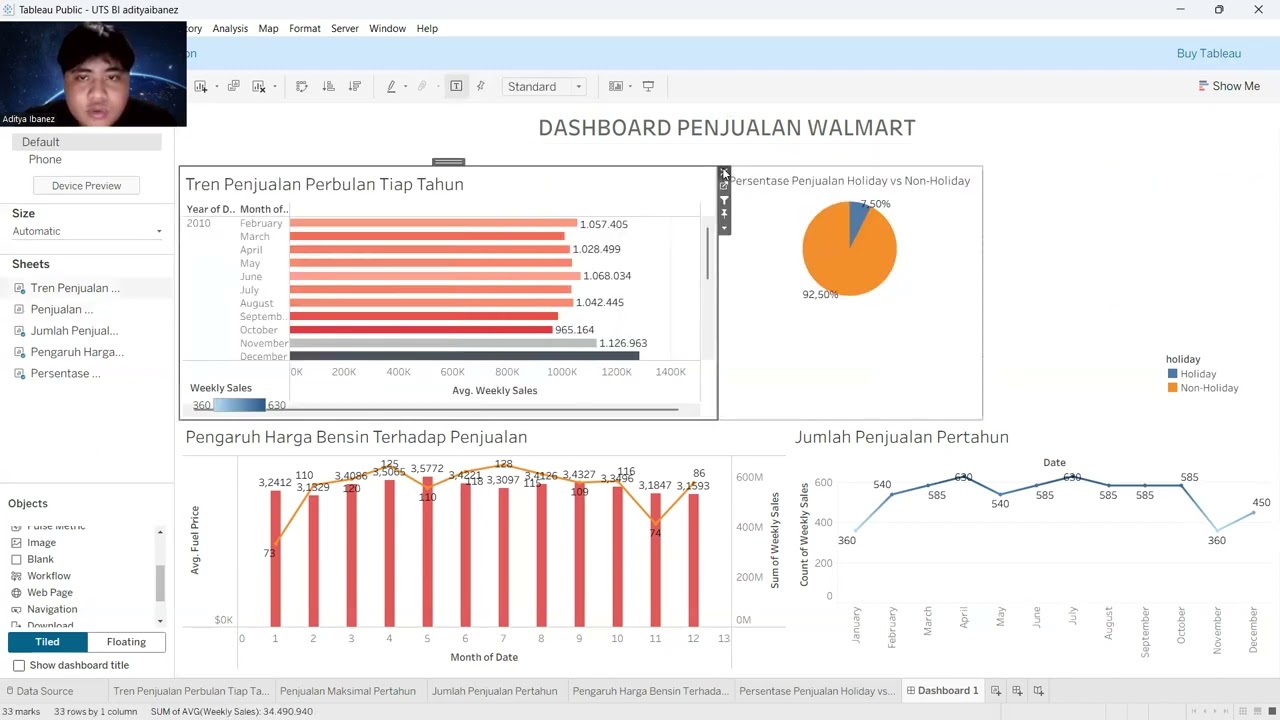This screenshot has width=1280, height=720.
Task: Open the Window menu
Action: [x=387, y=28]
